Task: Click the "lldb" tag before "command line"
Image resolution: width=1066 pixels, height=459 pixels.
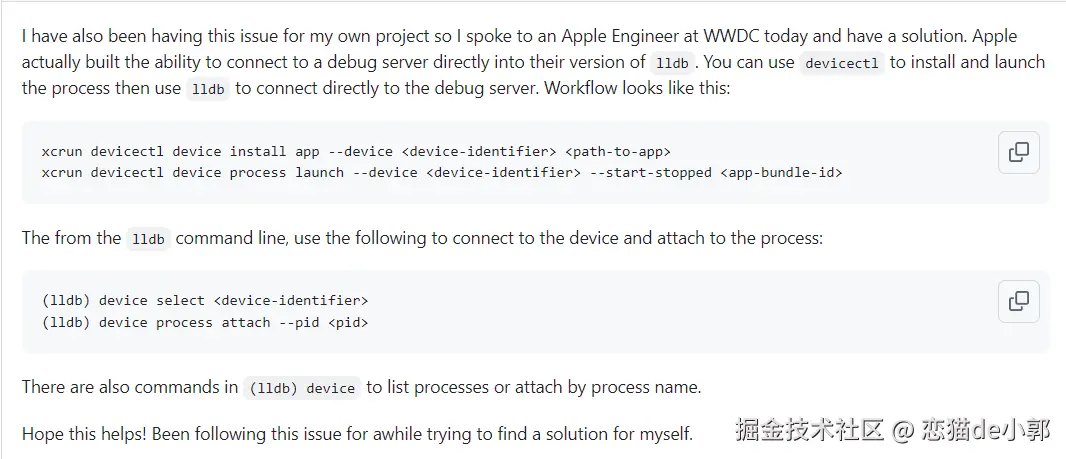Action: pyautogui.click(x=148, y=239)
